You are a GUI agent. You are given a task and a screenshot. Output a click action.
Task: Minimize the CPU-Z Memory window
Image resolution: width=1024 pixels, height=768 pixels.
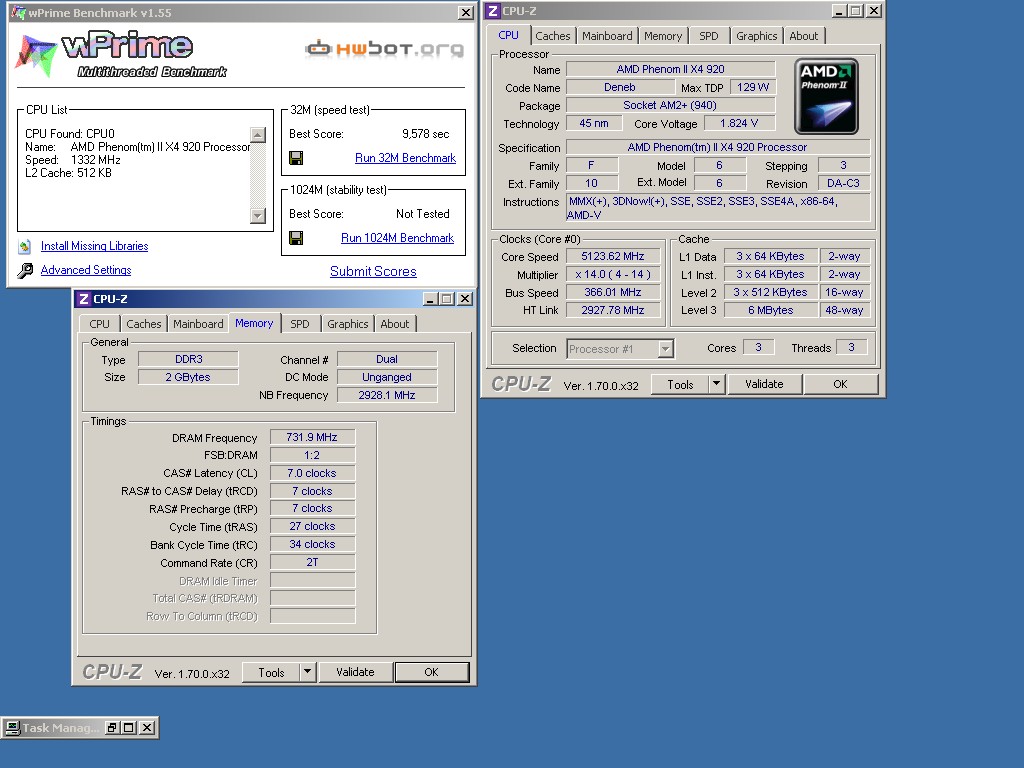pos(430,299)
